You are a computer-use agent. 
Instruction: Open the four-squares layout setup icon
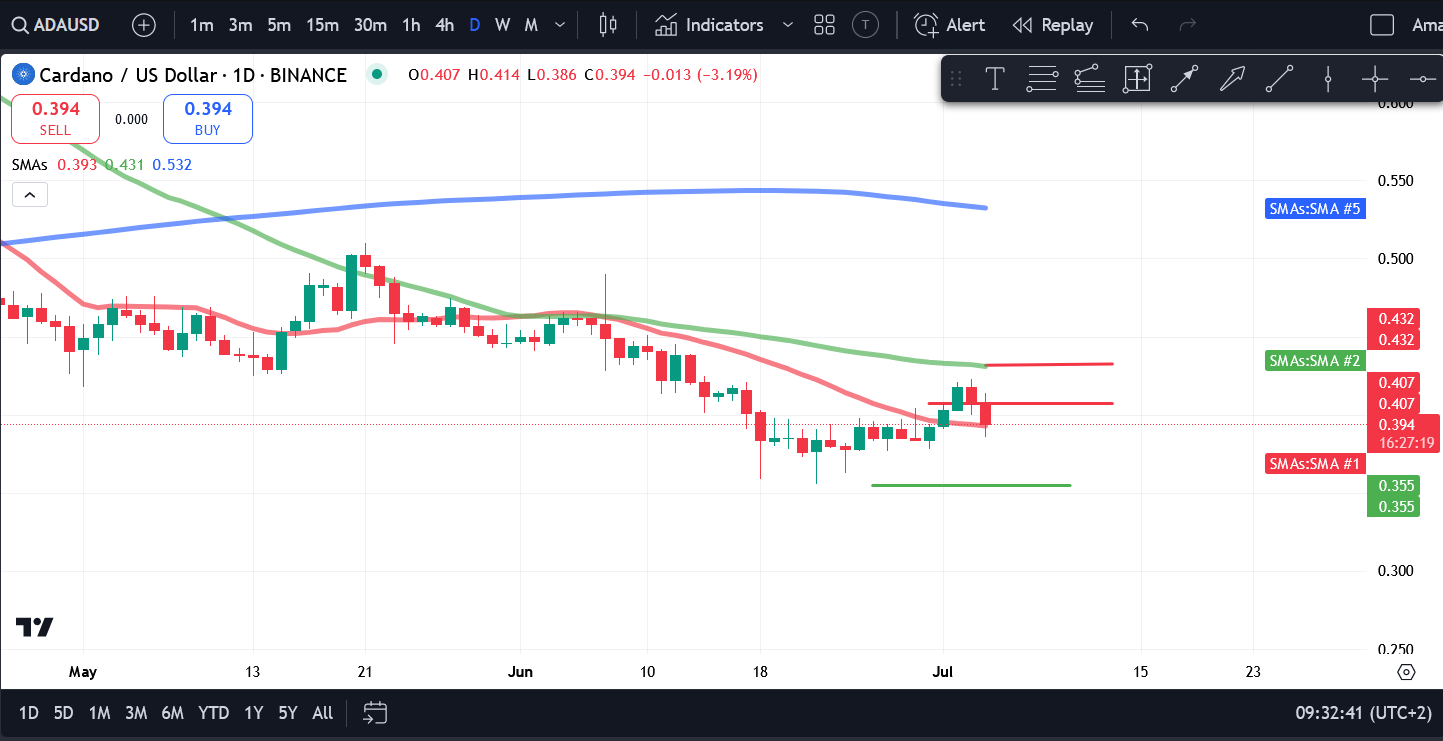coord(825,25)
